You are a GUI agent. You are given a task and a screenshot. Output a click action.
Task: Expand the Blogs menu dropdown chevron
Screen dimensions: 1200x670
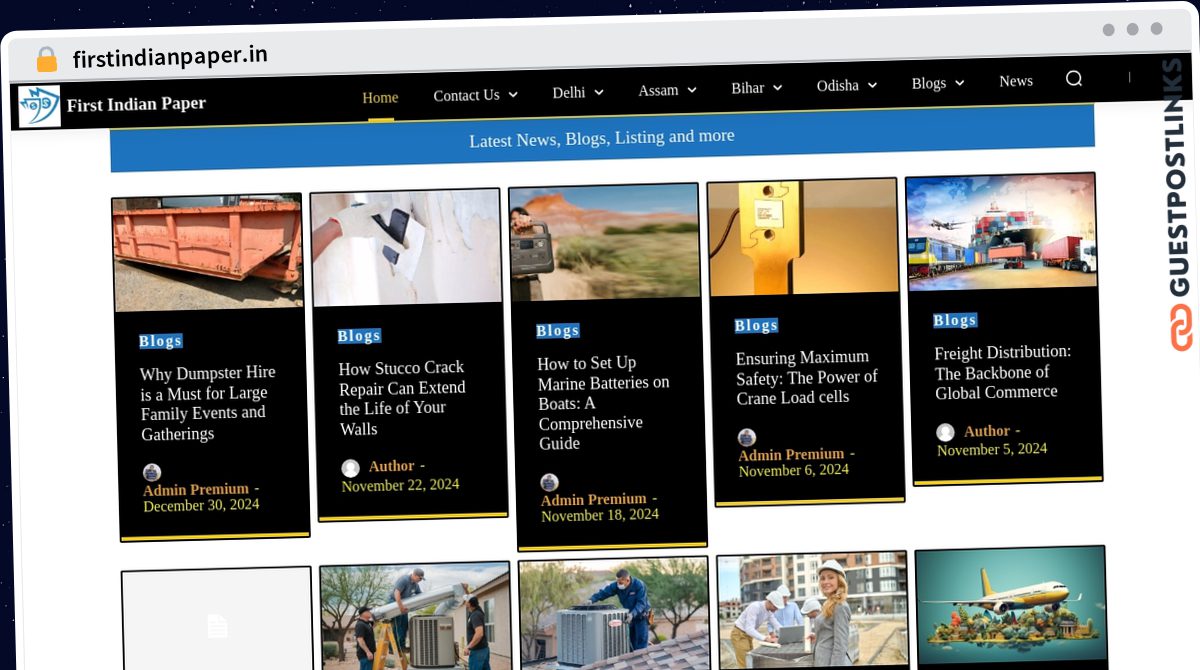[959, 83]
